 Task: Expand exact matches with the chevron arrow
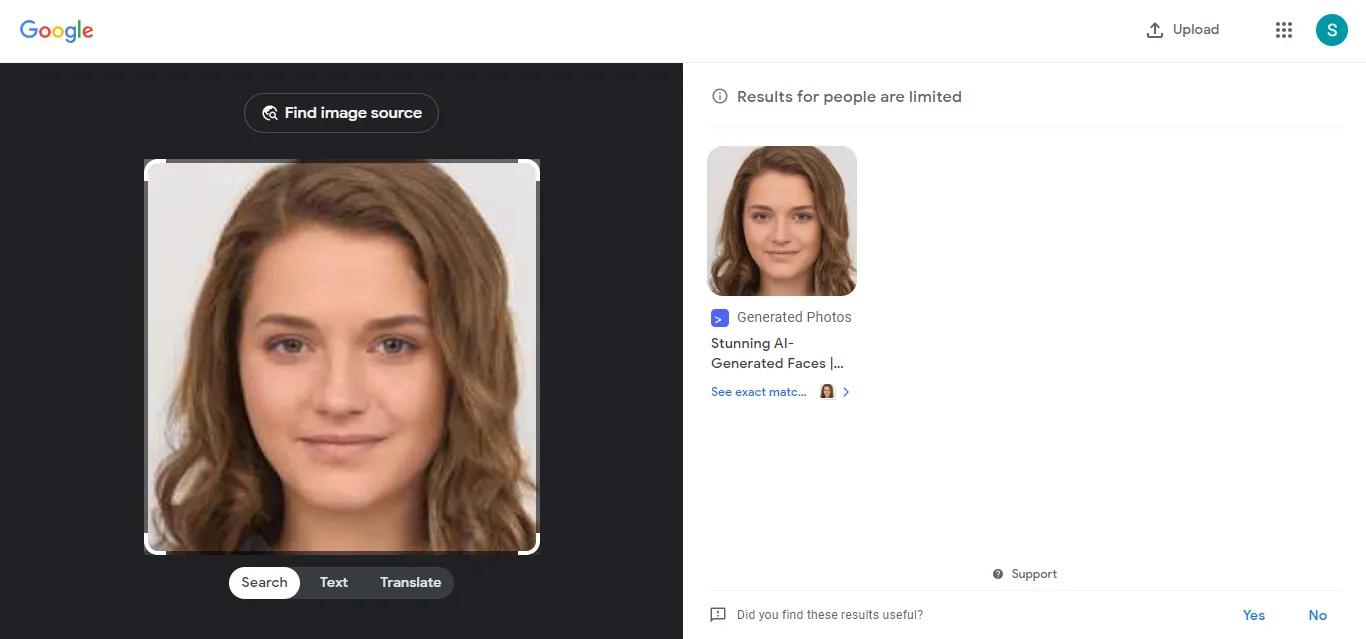[x=846, y=391]
